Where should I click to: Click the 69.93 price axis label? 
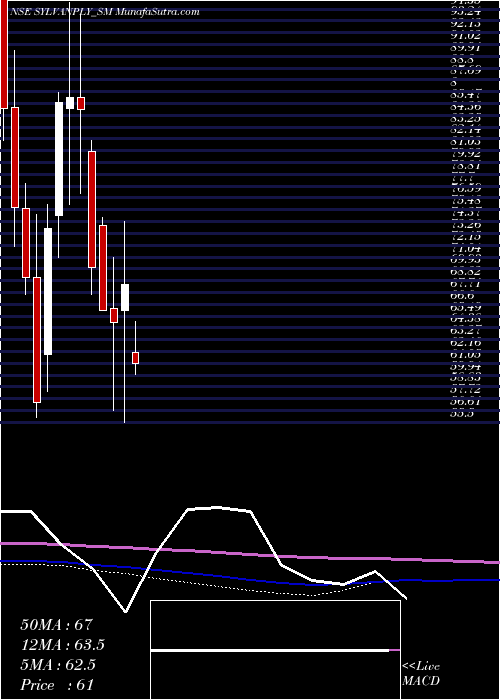pos(465,260)
